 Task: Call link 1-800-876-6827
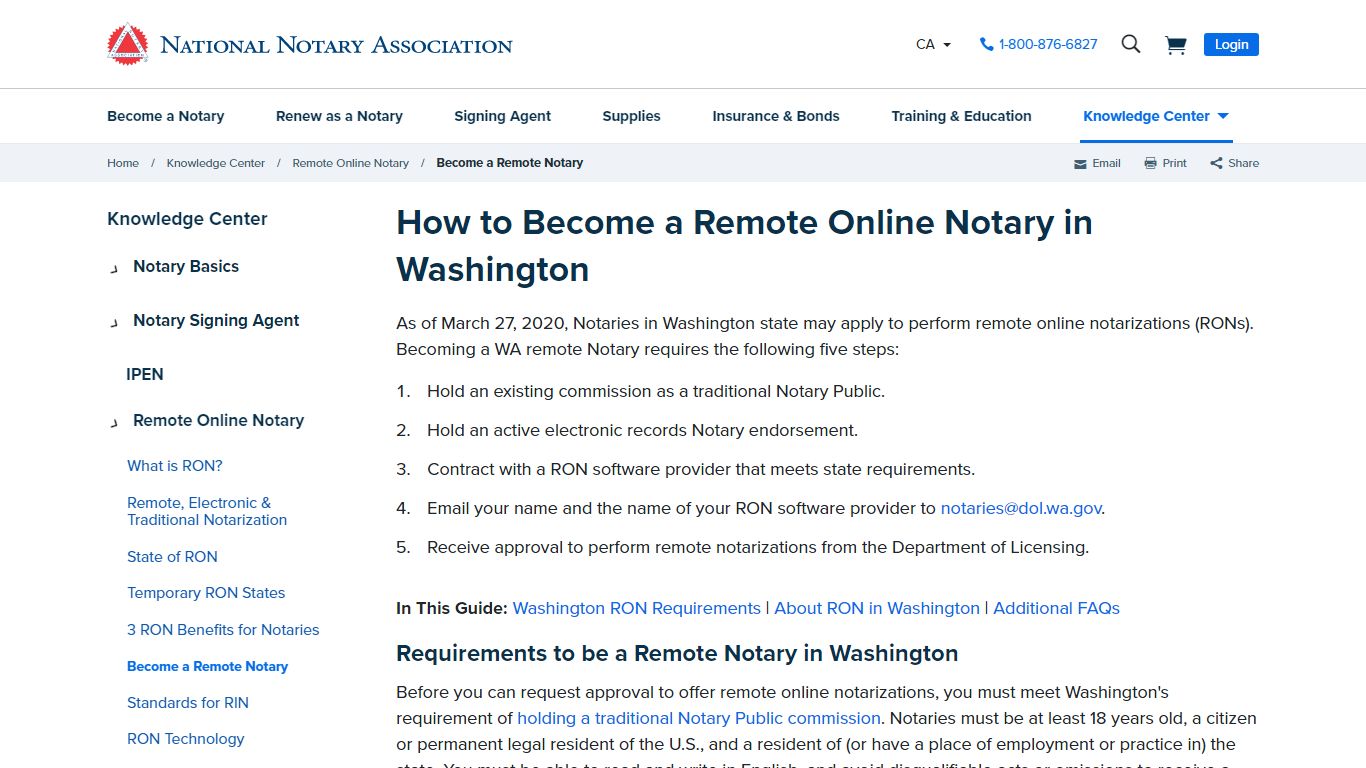[1048, 44]
